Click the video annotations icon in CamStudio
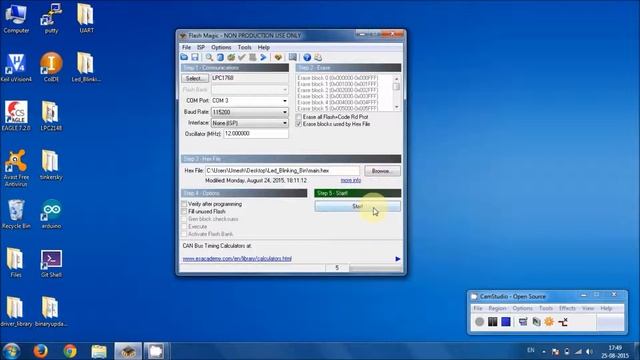Viewport: 640px width, 360px height. 536,322
